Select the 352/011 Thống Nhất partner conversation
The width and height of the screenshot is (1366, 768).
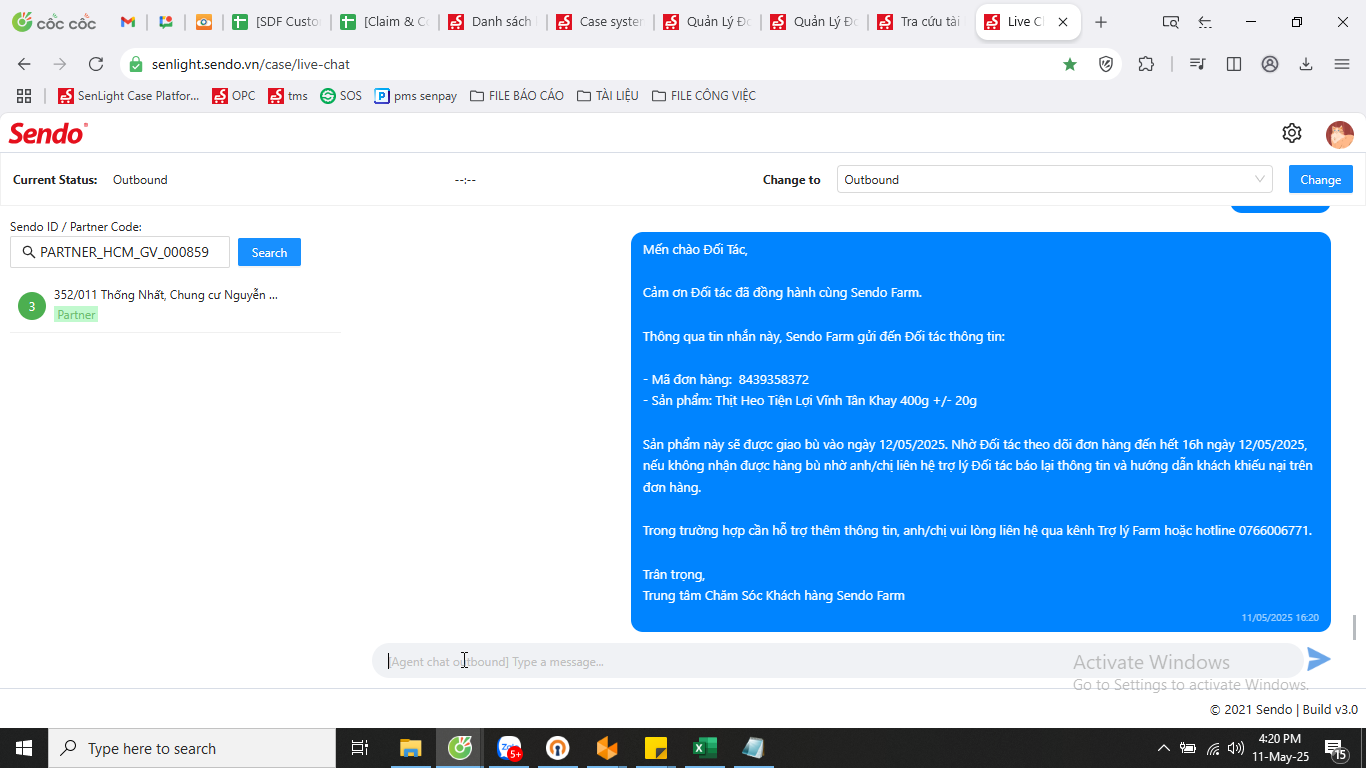(175, 305)
